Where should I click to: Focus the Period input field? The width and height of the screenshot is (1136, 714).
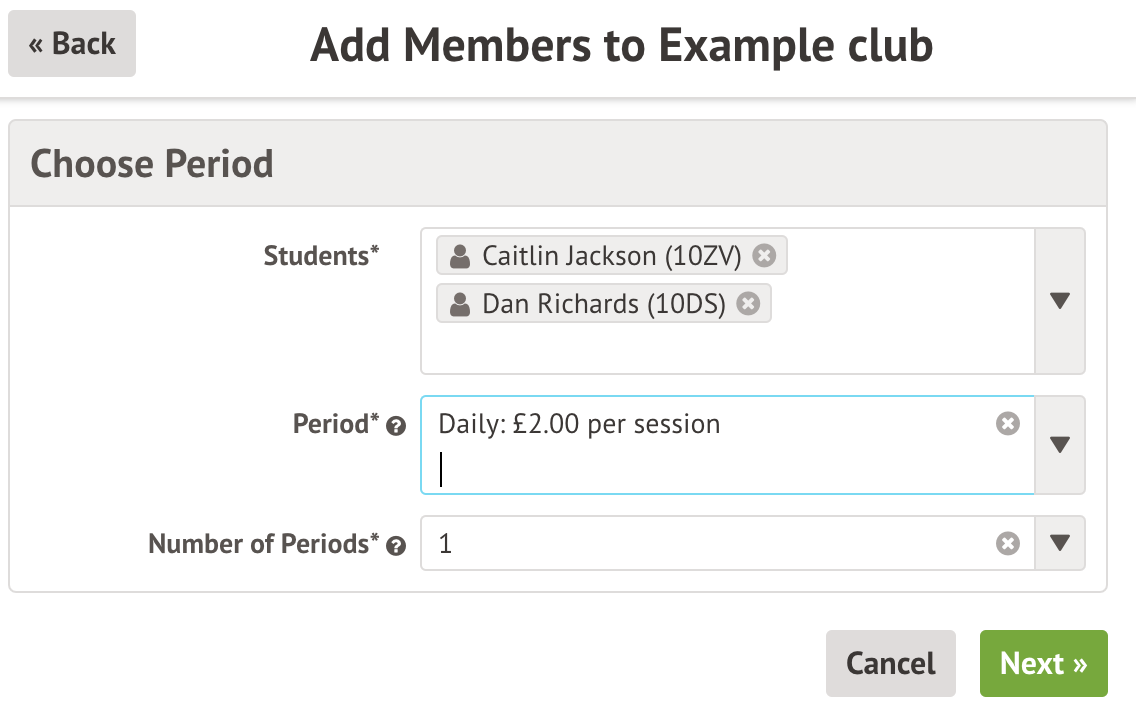click(700, 468)
